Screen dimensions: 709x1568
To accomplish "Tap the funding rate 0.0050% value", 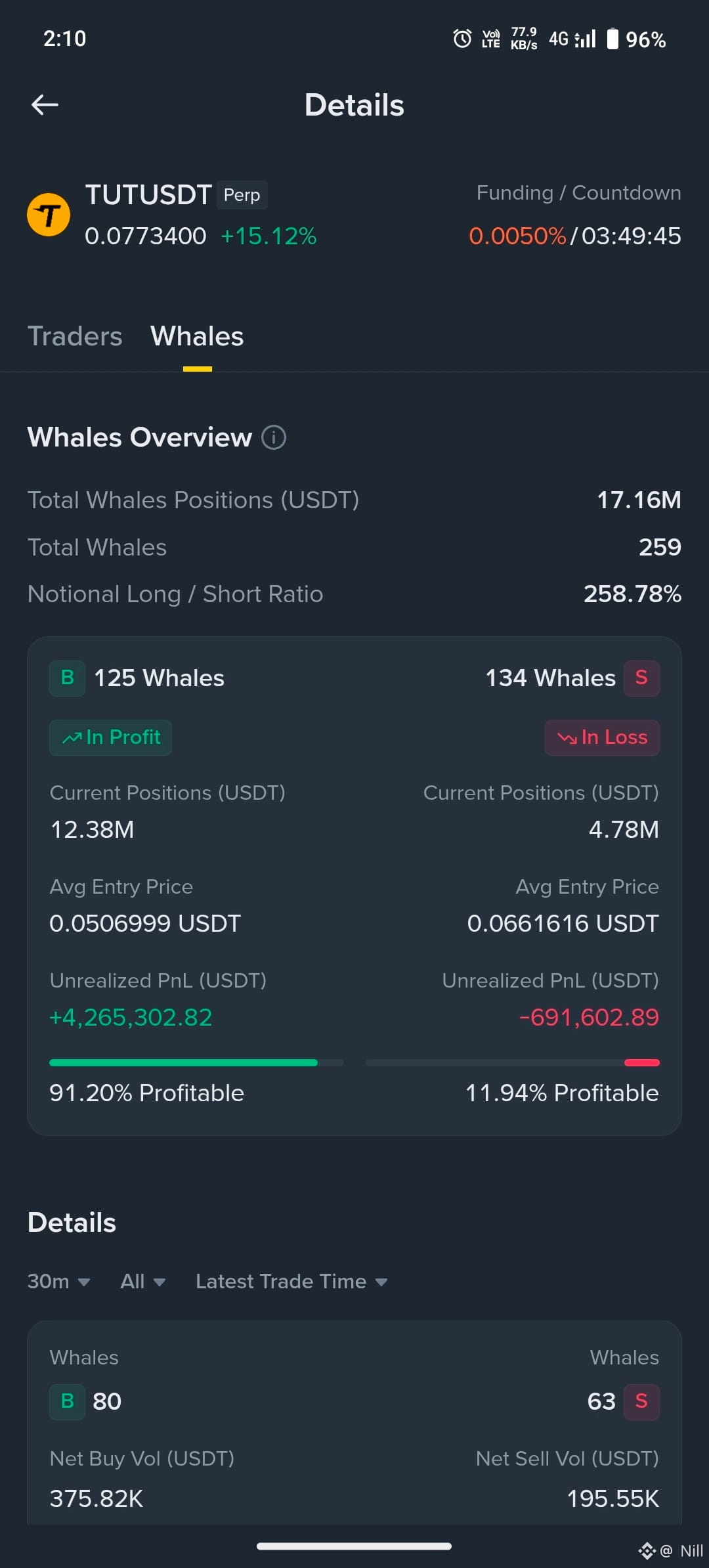I will coord(517,236).
